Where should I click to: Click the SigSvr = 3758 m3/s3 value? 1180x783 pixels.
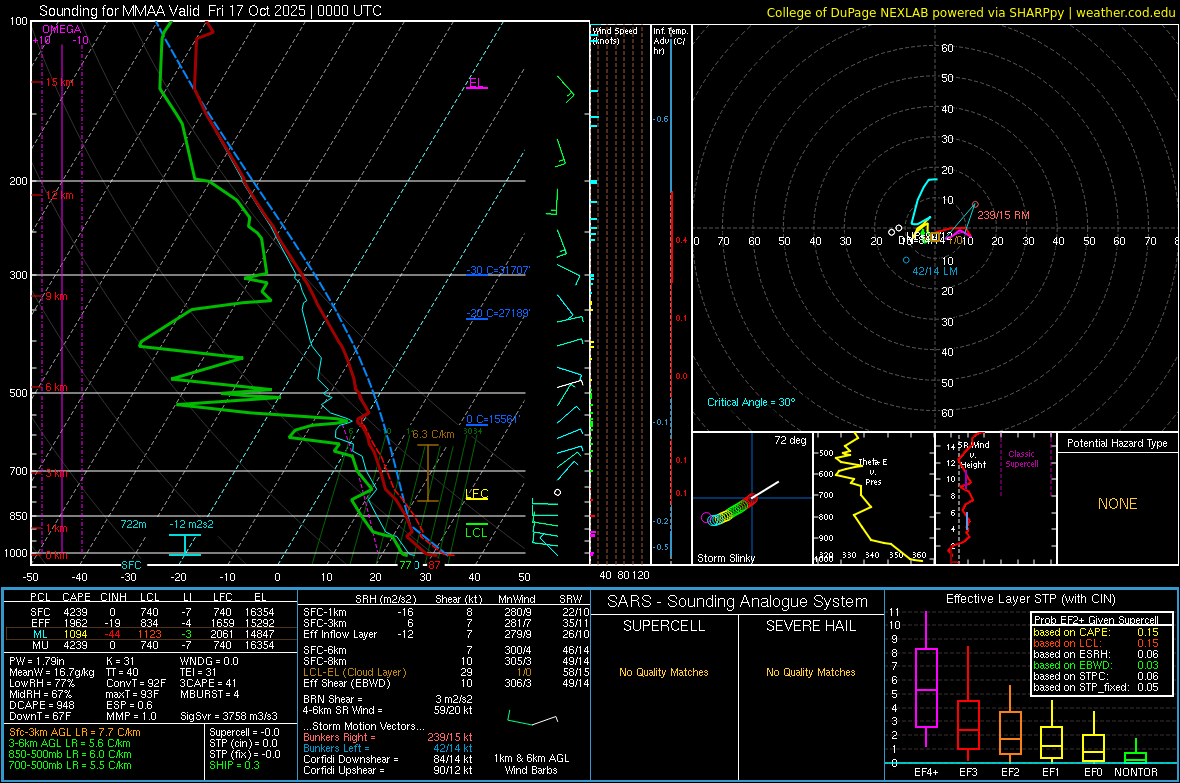tap(229, 716)
